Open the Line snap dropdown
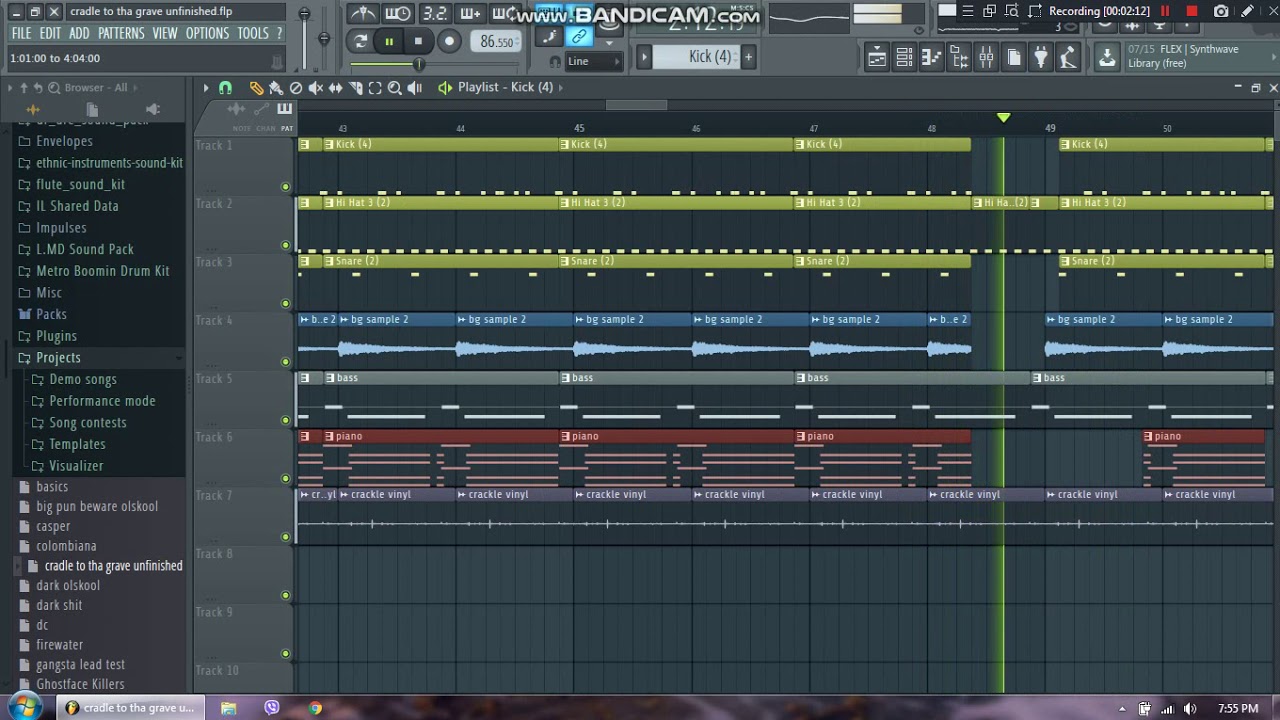 (594, 61)
